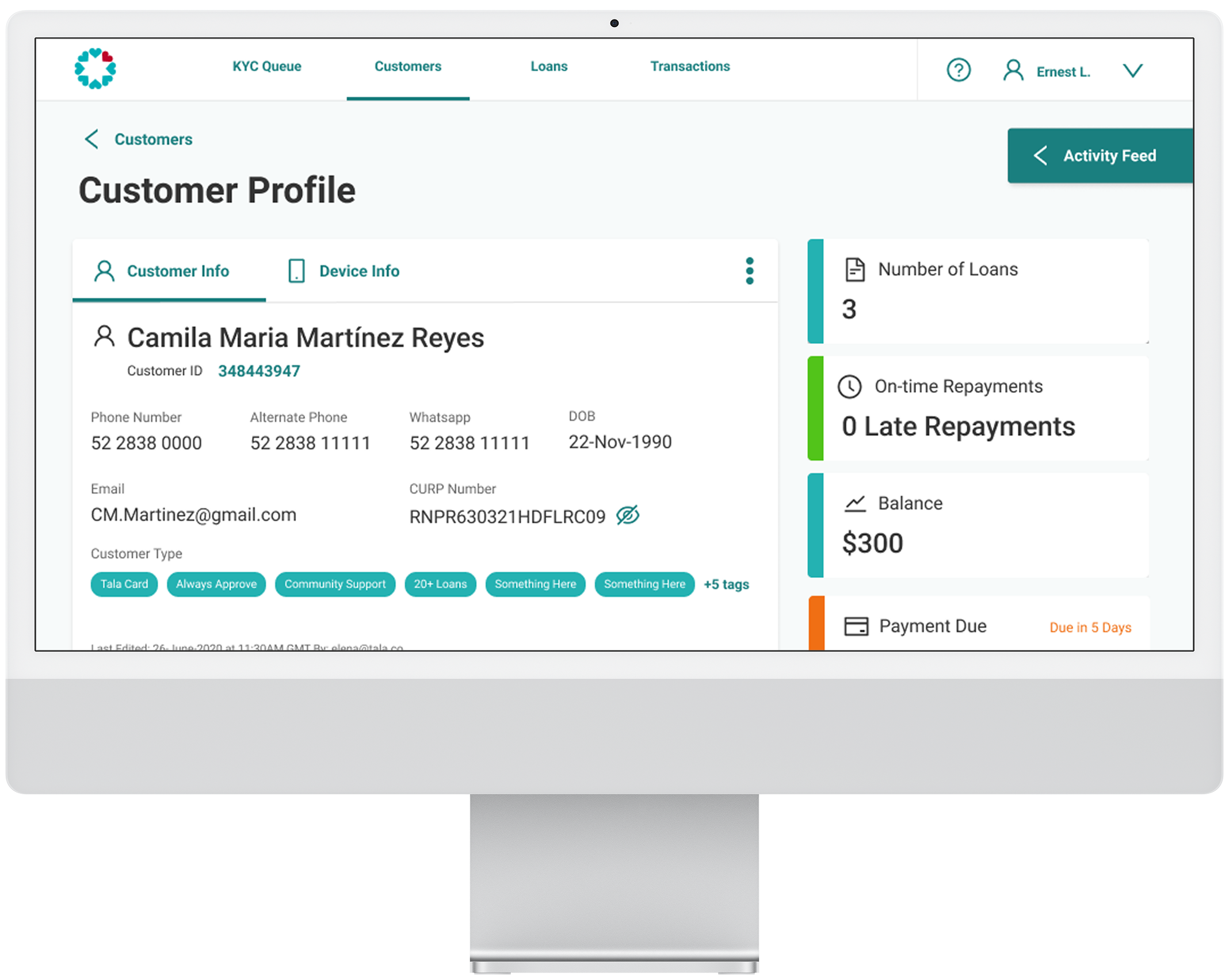Toggle CURP Number visibility eye icon
This screenshot has width=1229, height=980.
point(628,515)
